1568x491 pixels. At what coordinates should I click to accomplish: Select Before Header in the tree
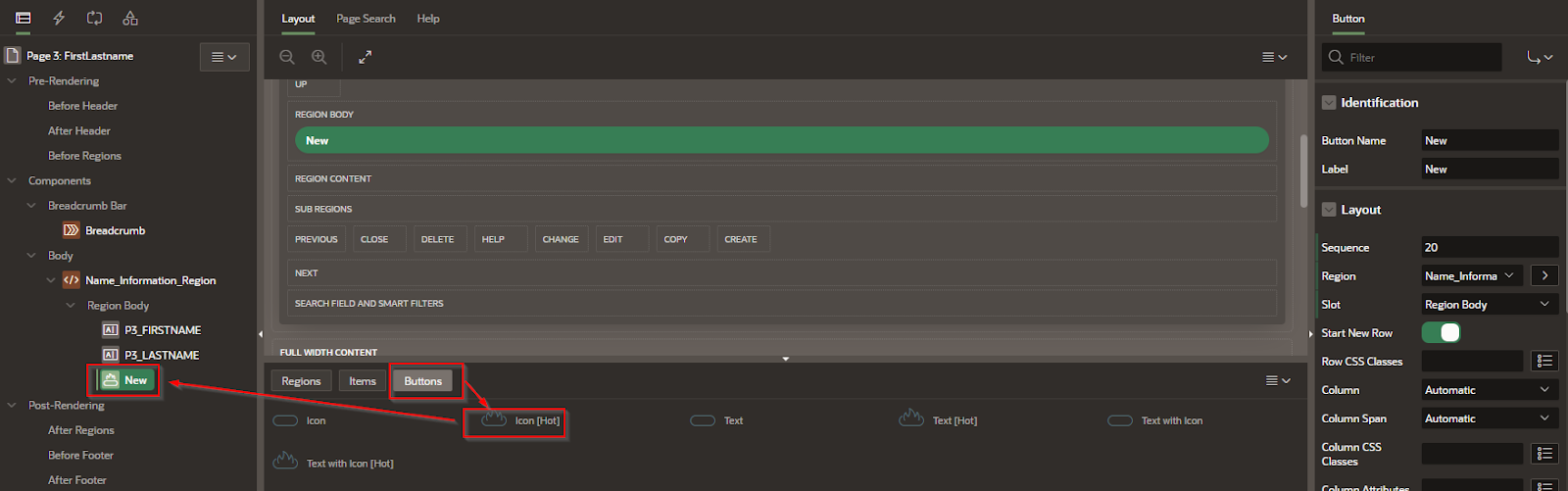coord(82,106)
